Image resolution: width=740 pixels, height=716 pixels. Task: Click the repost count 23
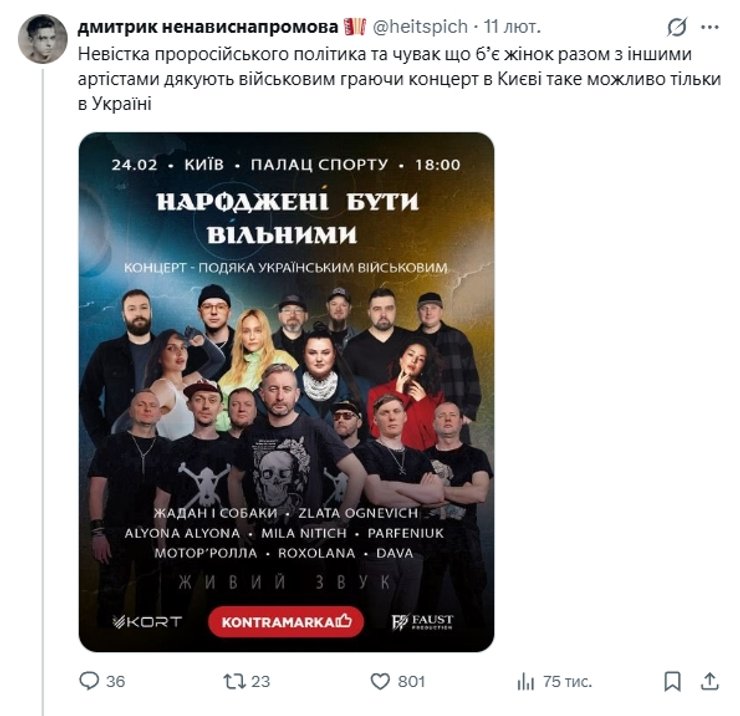261,682
